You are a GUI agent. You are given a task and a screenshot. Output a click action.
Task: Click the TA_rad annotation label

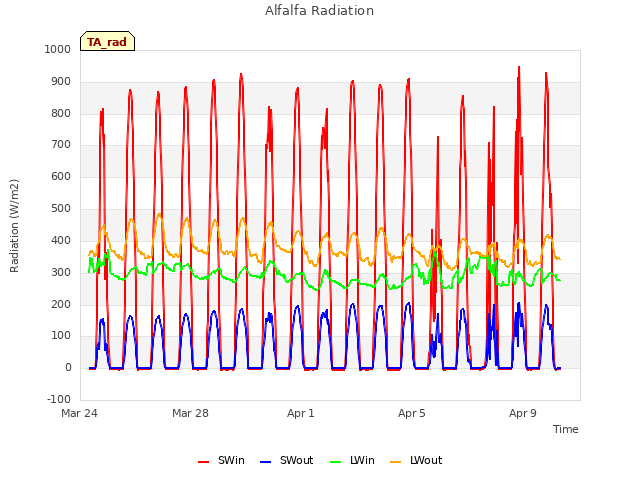[x=107, y=41]
